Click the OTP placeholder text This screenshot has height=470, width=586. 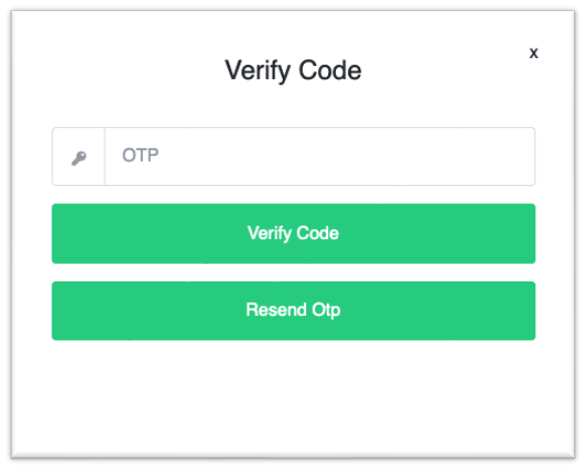click(x=141, y=155)
